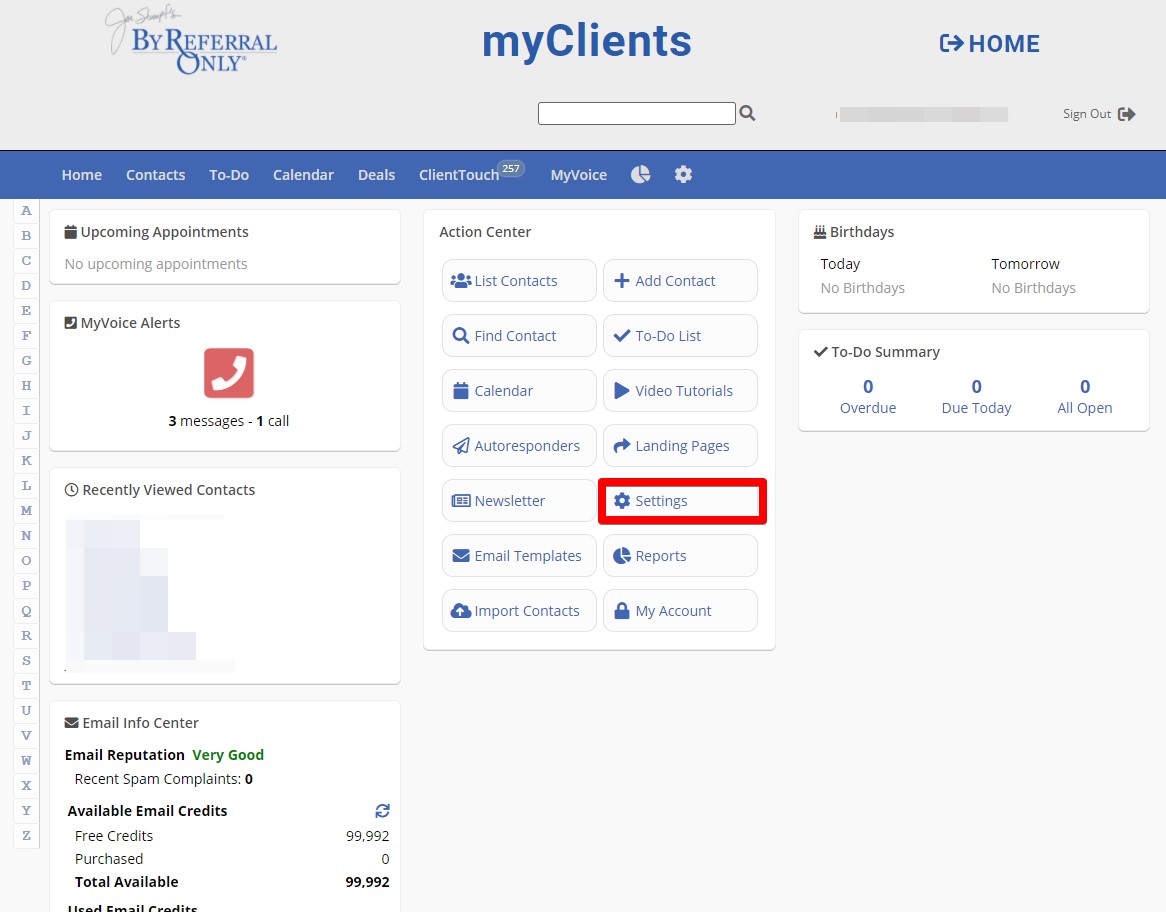This screenshot has height=912, width=1166.
Task: Click the Birthdays cake icon
Action: [x=819, y=232]
